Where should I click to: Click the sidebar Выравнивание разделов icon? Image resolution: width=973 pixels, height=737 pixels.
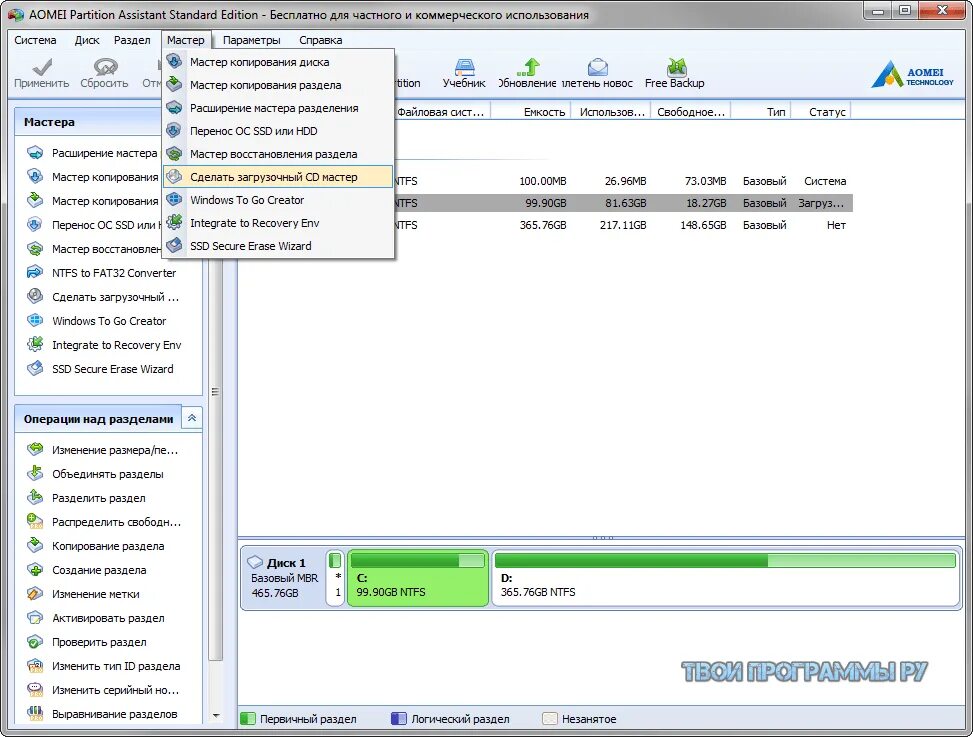[35, 713]
